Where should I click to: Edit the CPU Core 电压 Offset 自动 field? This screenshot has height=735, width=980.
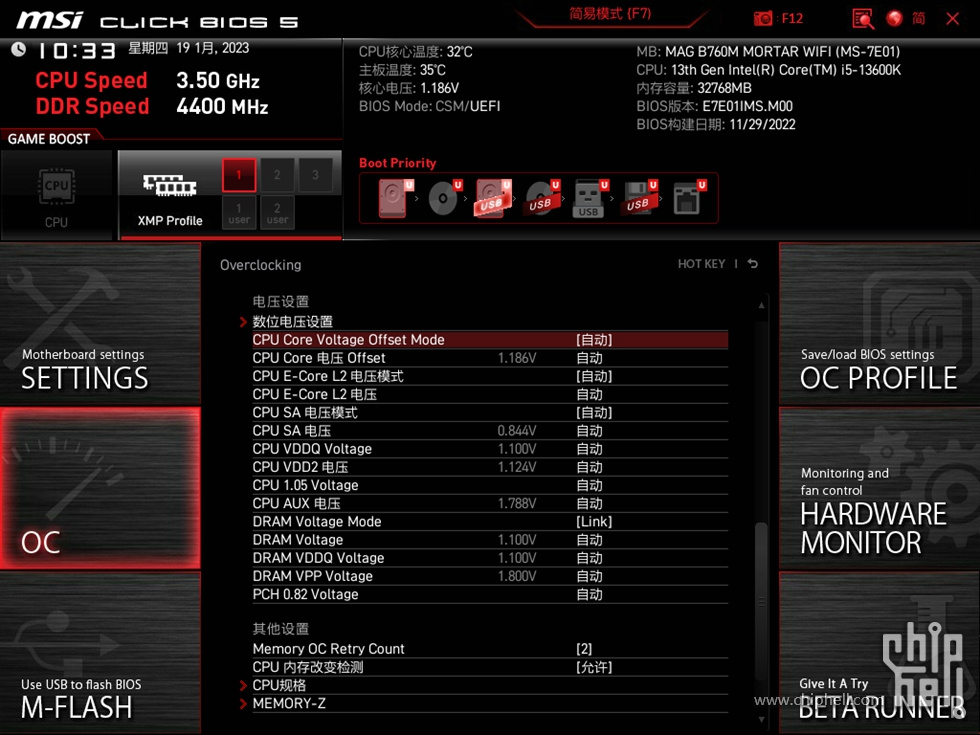589,358
